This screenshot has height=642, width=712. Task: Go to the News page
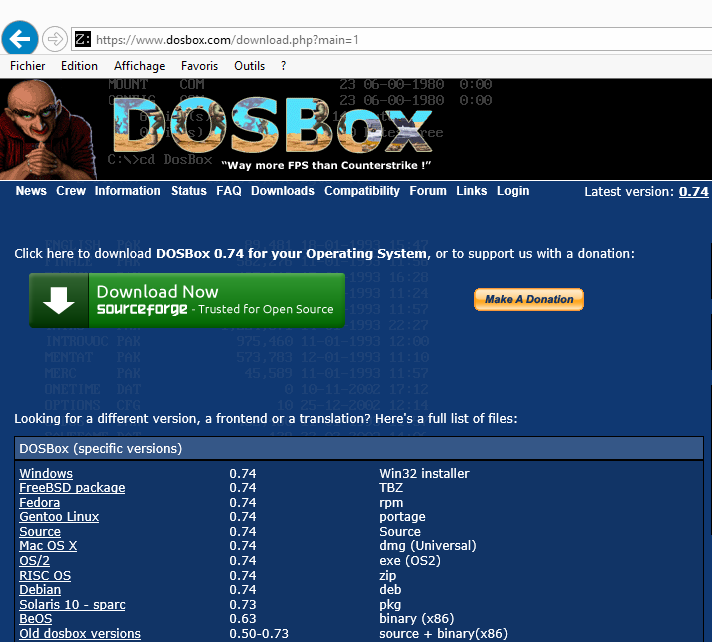[31, 191]
